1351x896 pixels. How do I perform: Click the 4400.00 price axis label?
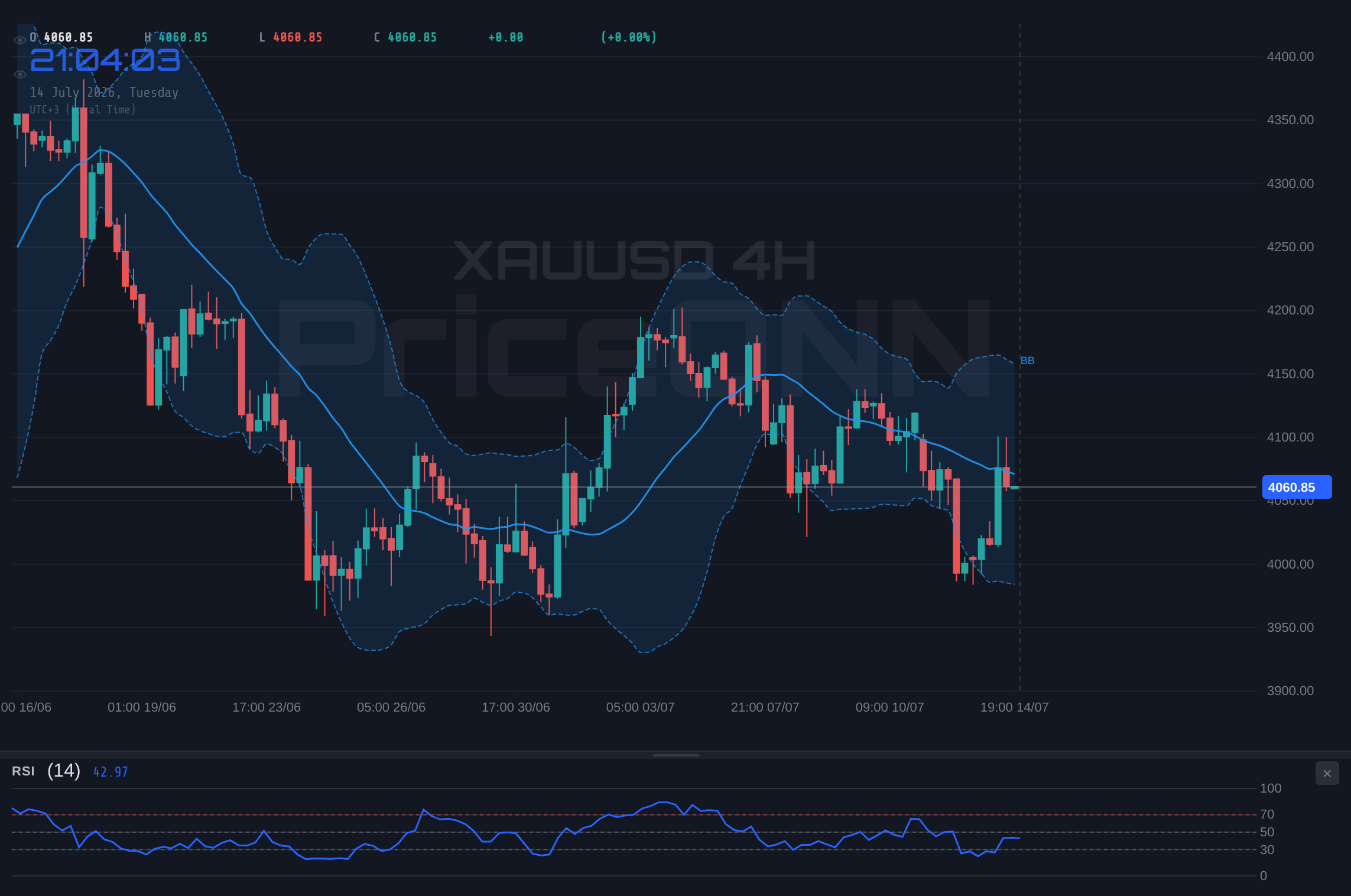pos(1290,57)
